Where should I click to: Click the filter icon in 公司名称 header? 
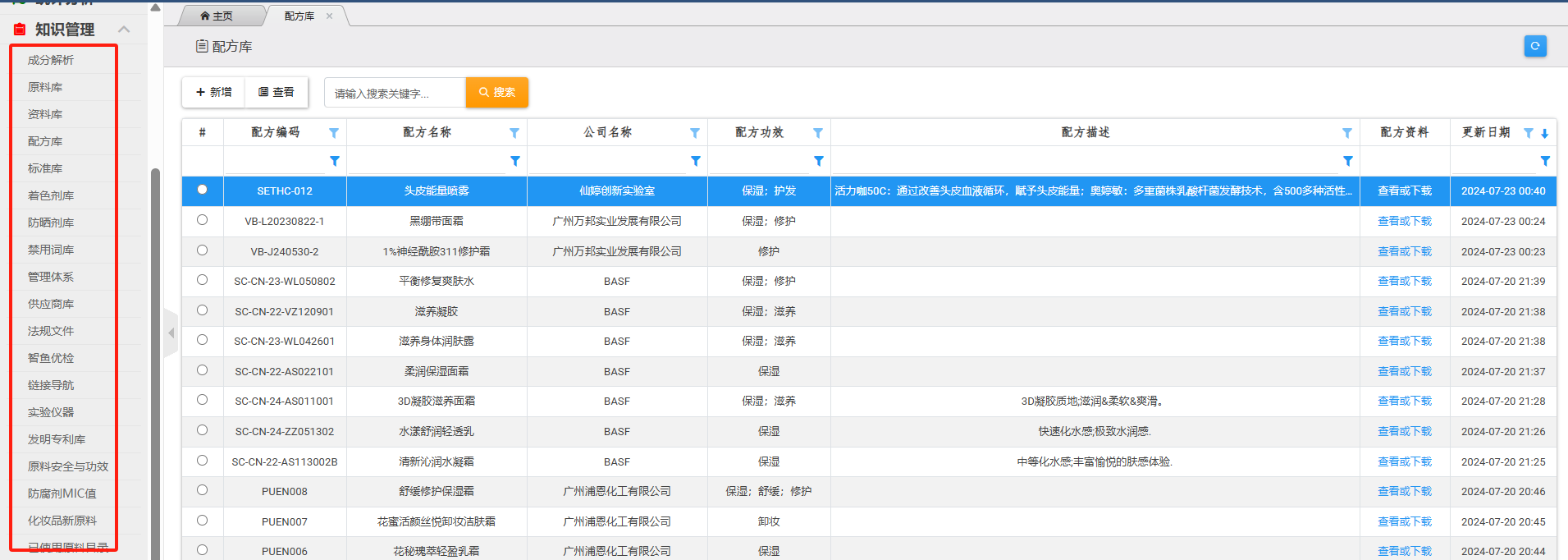[695, 133]
